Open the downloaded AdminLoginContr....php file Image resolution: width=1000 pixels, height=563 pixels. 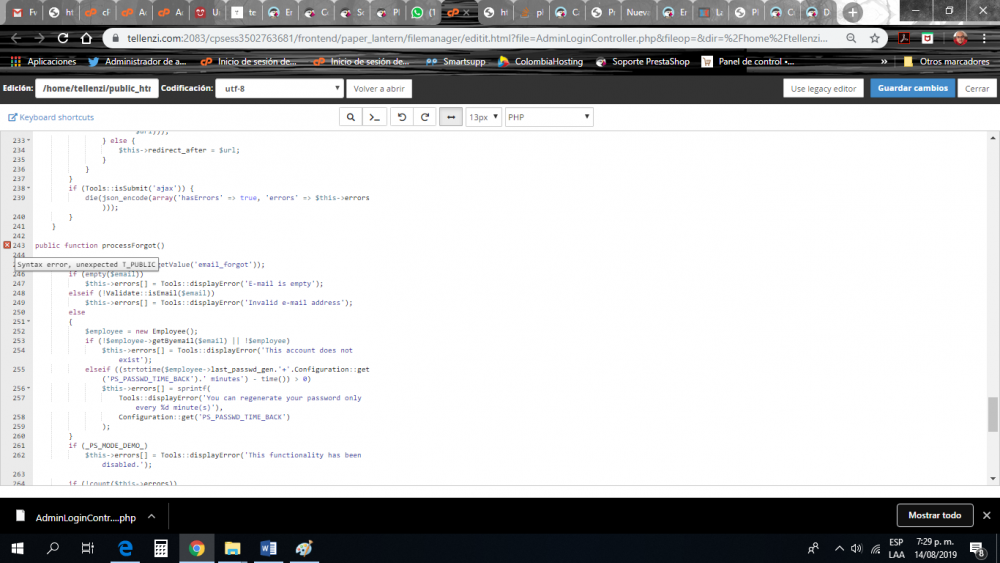[77, 517]
